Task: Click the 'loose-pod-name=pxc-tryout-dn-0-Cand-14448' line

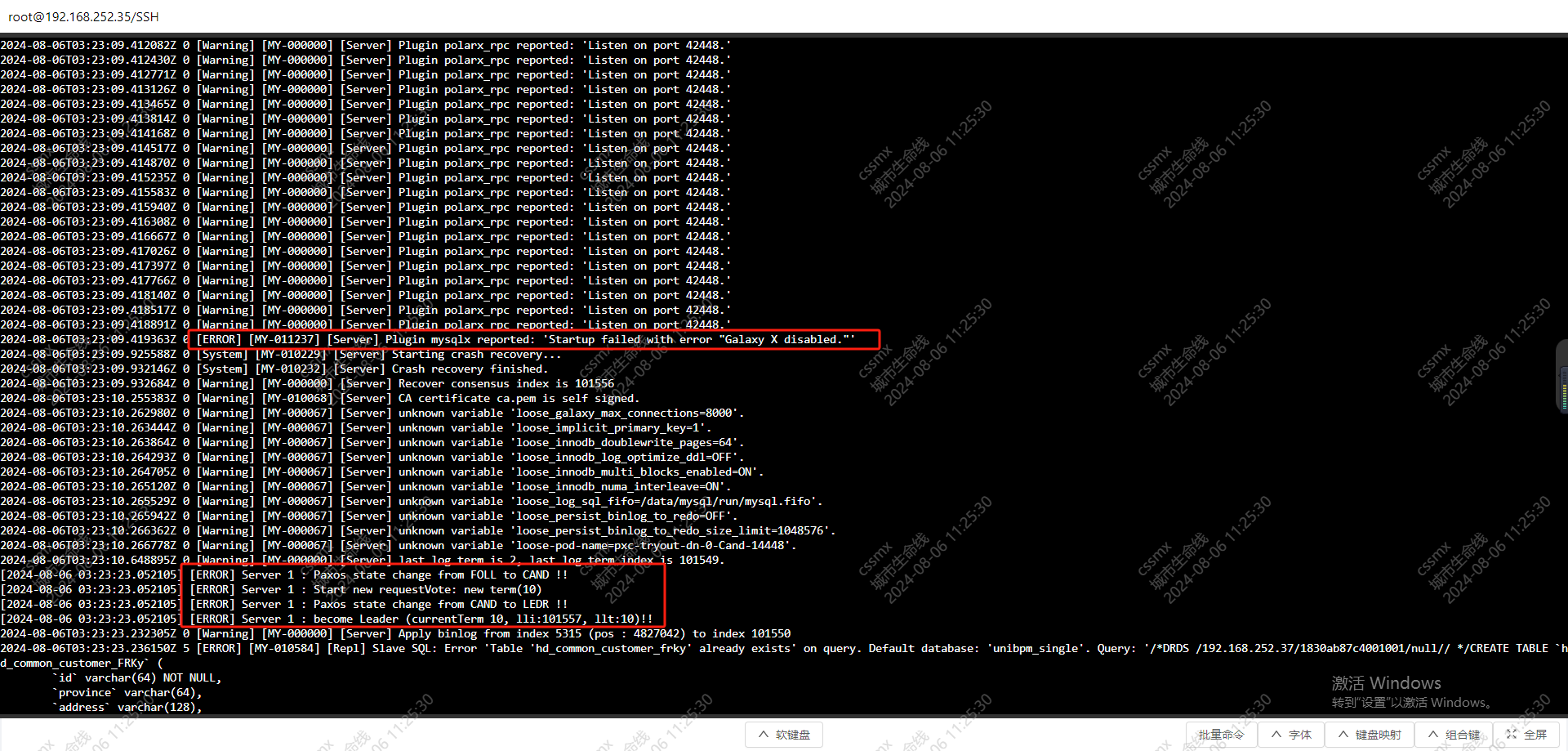Action: pos(399,546)
